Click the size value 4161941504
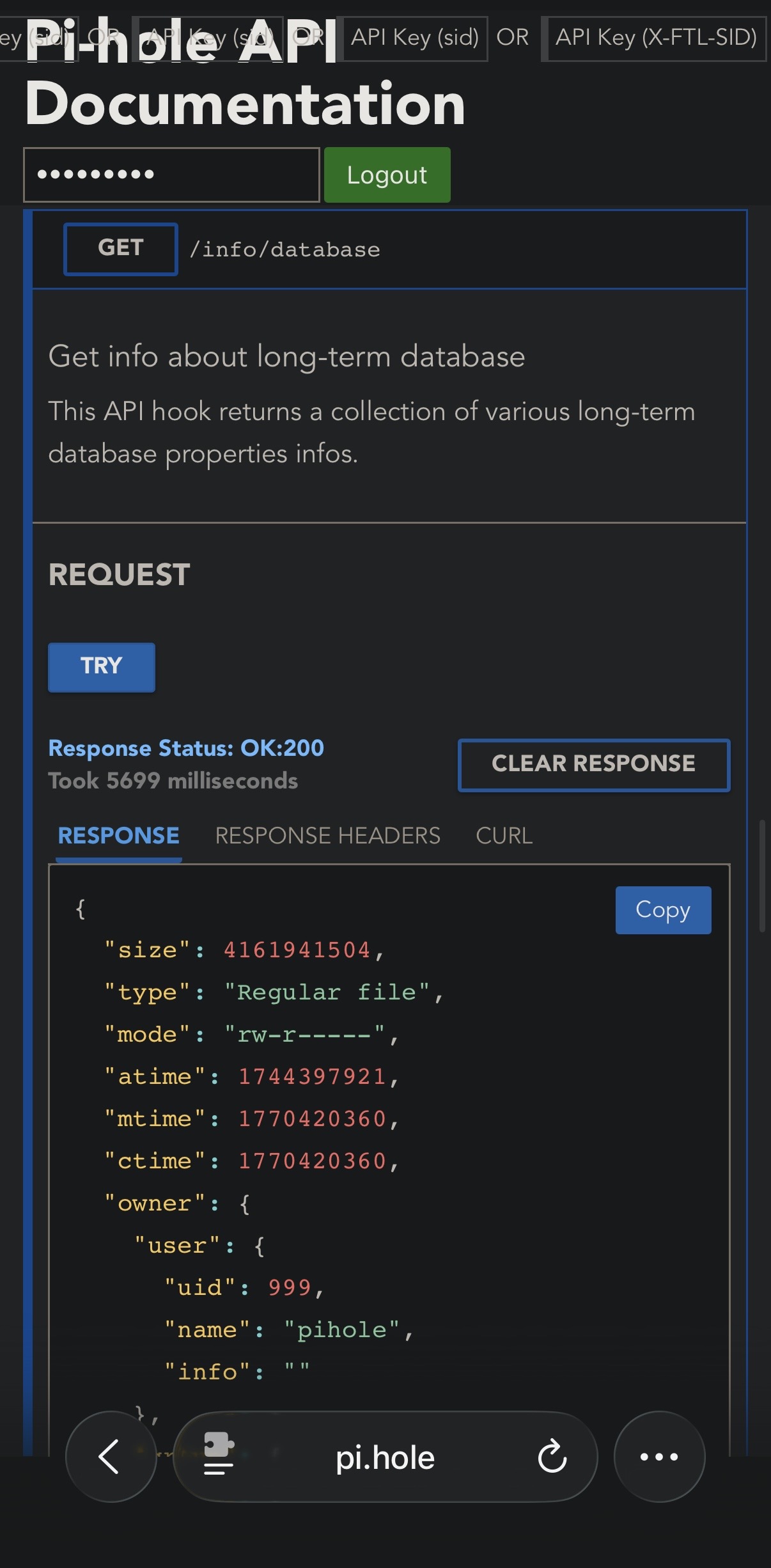771x1568 pixels. 297,950
